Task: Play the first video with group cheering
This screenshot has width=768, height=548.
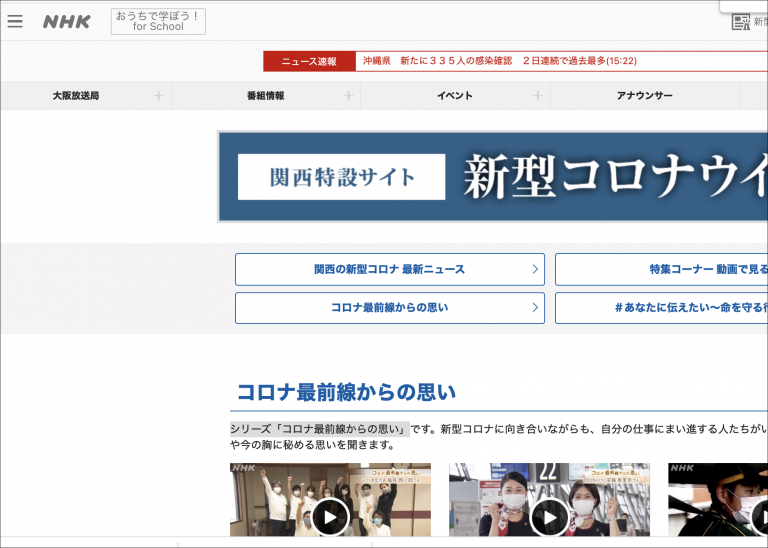Action: pyautogui.click(x=330, y=516)
